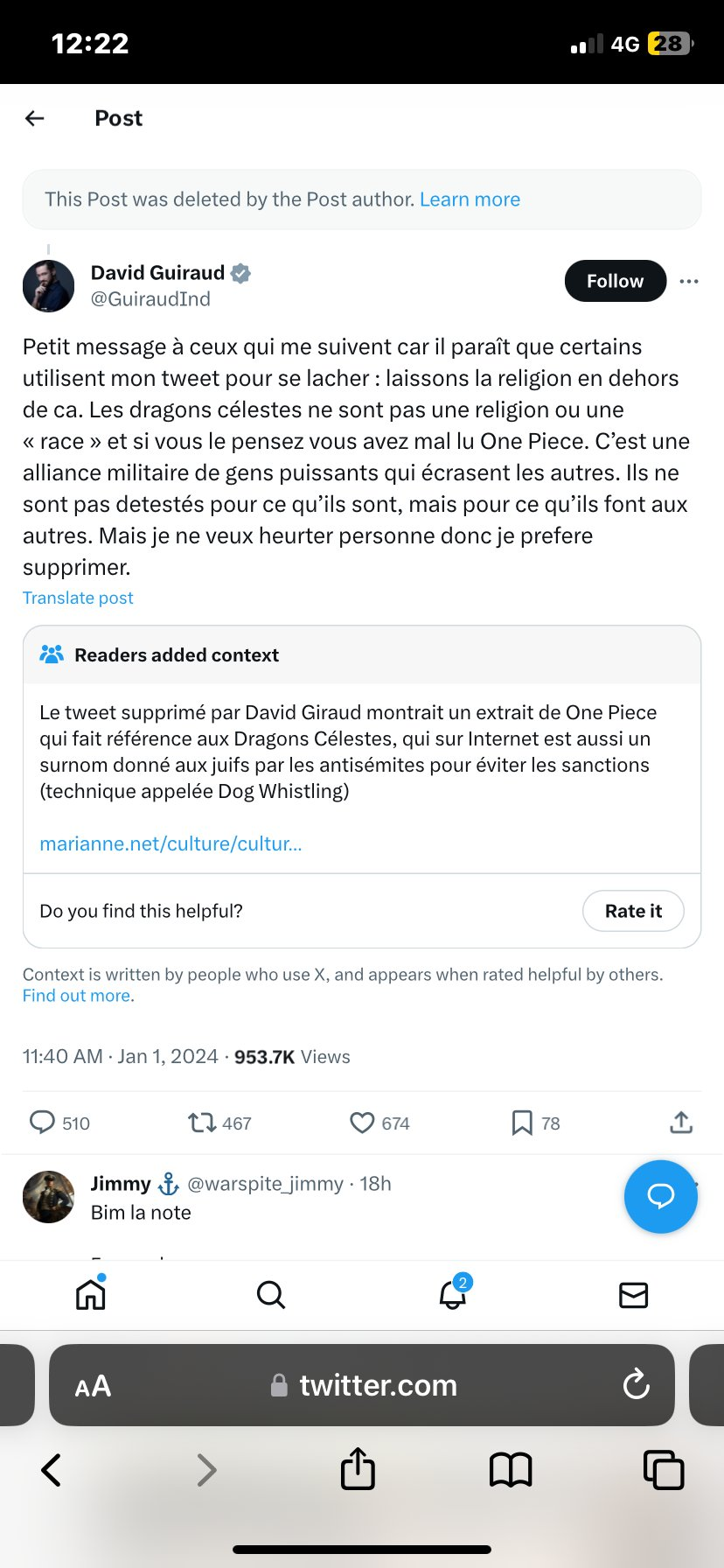Open Safari AA page settings menu
724x1568 pixels.
93,1386
